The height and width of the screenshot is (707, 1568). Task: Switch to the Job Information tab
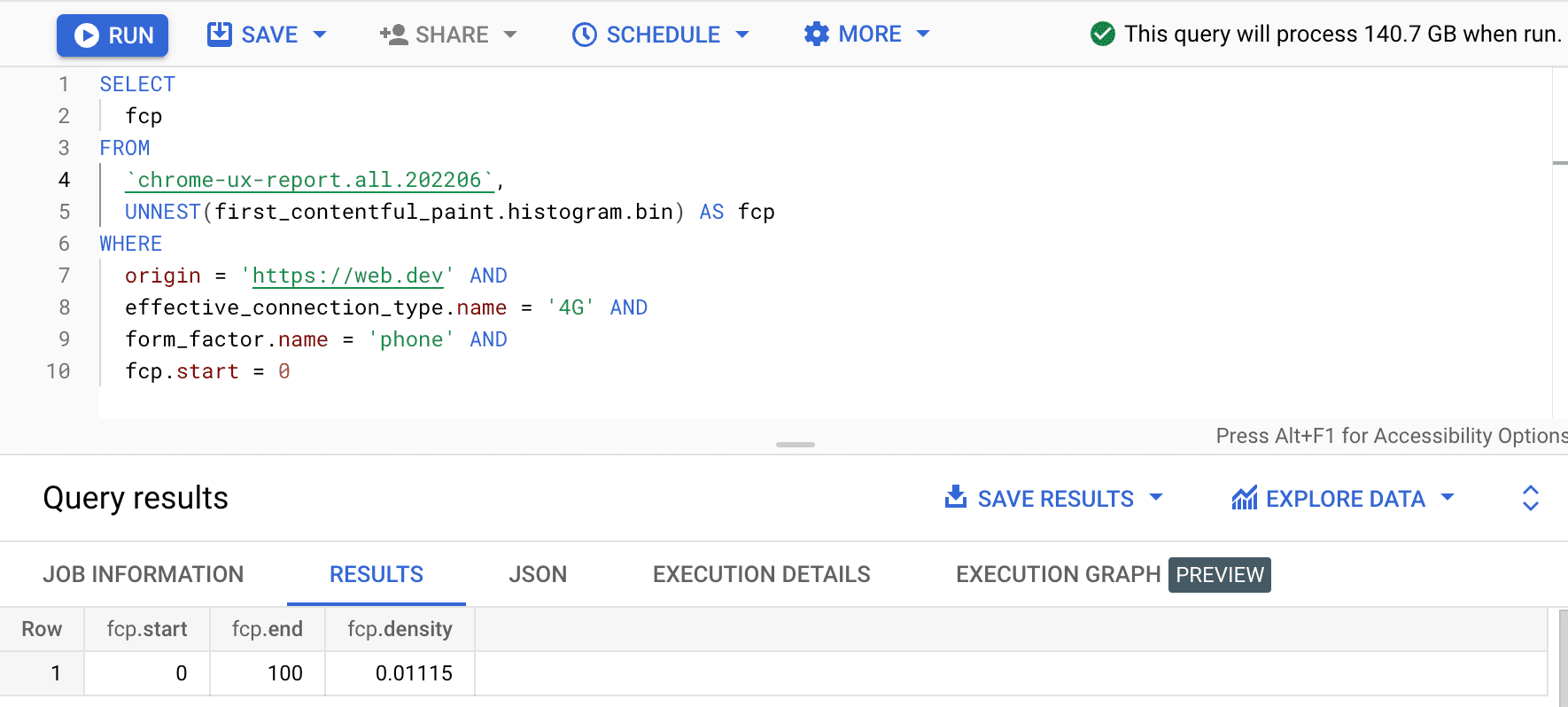144,574
